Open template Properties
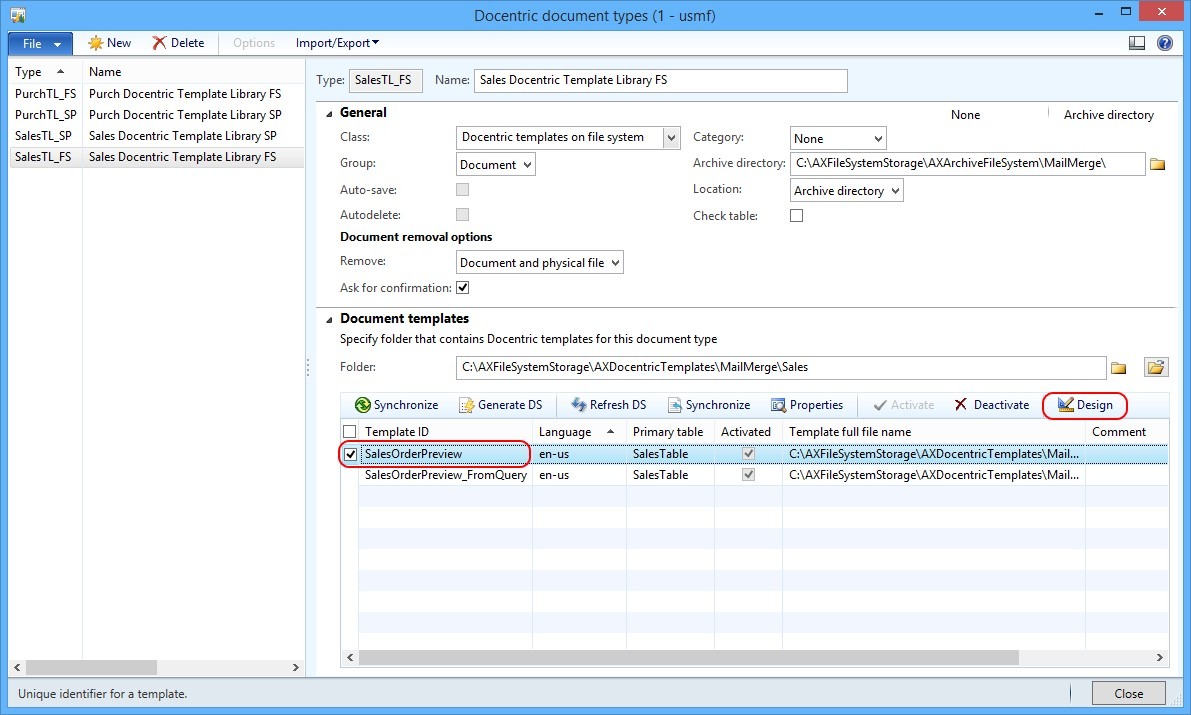This screenshot has width=1191, height=715. [807, 405]
